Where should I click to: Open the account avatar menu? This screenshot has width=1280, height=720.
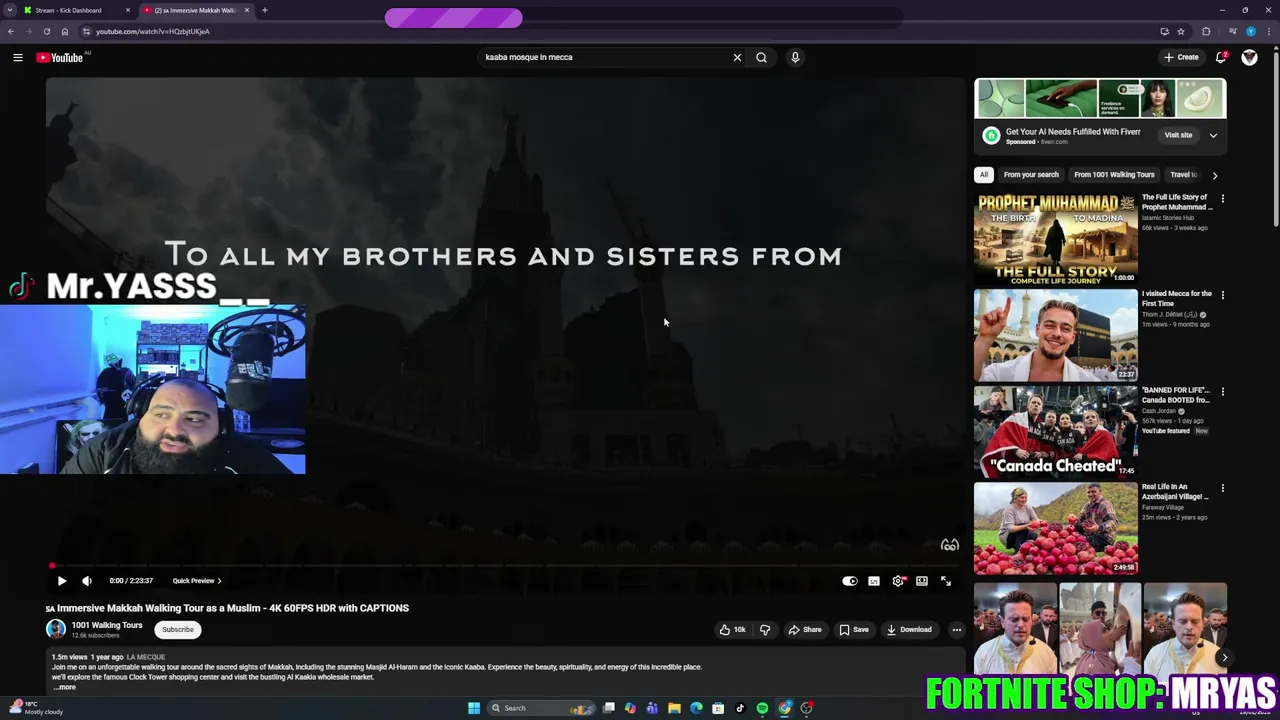click(x=1249, y=57)
